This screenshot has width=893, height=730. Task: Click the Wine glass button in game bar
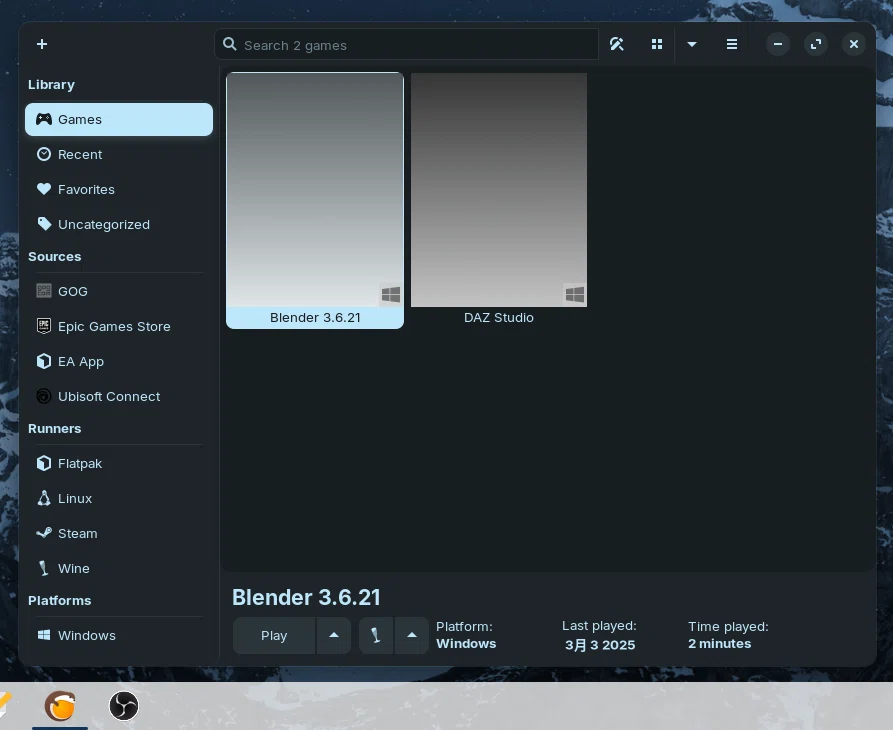(x=376, y=635)
